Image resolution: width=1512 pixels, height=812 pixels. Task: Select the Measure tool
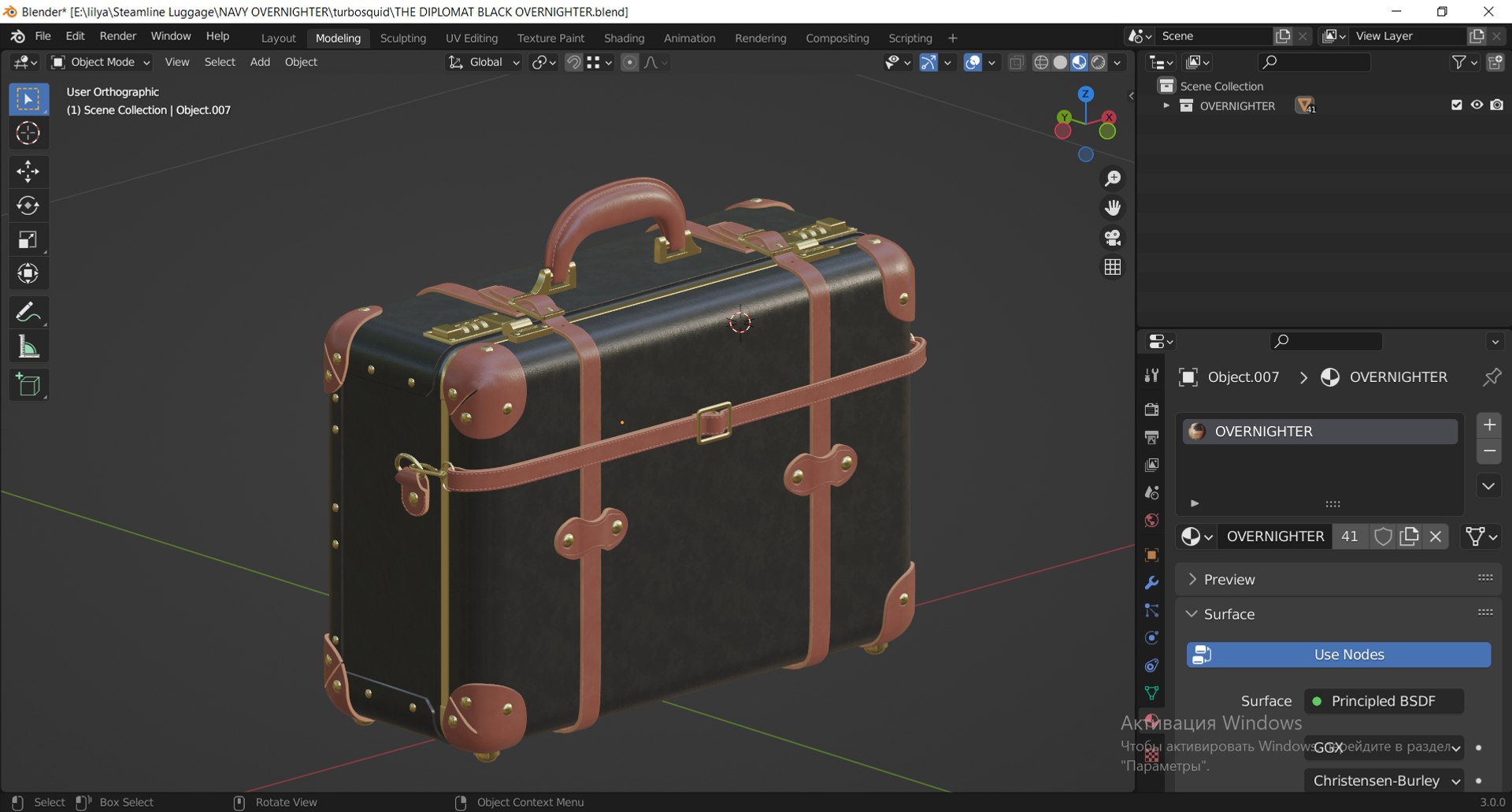(x=28, y=347)
